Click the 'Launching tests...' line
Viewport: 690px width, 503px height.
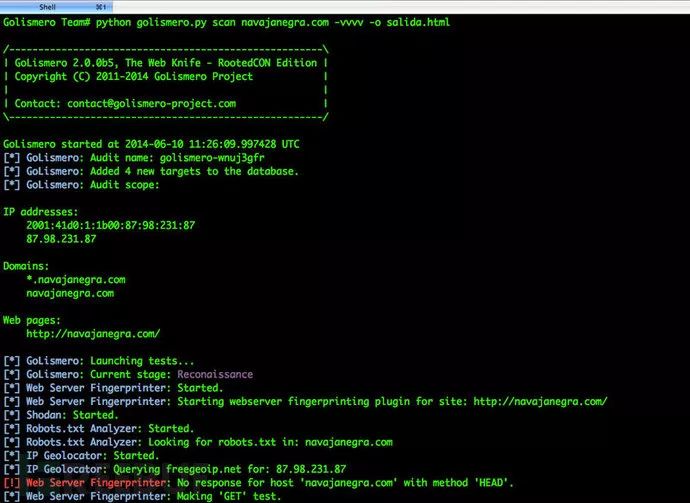coord(99,361)
